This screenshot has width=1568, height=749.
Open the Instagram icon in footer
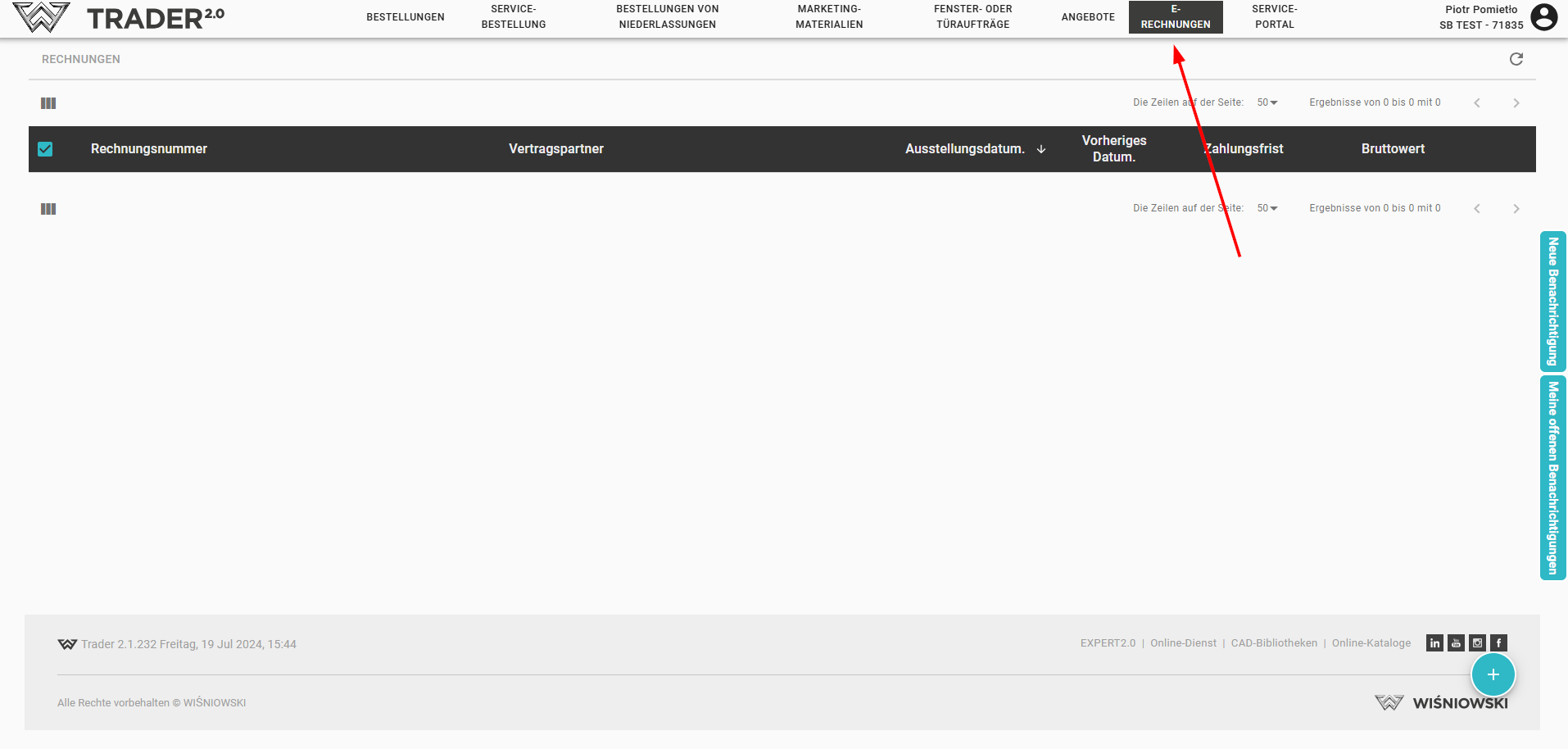click(1477, 643)
